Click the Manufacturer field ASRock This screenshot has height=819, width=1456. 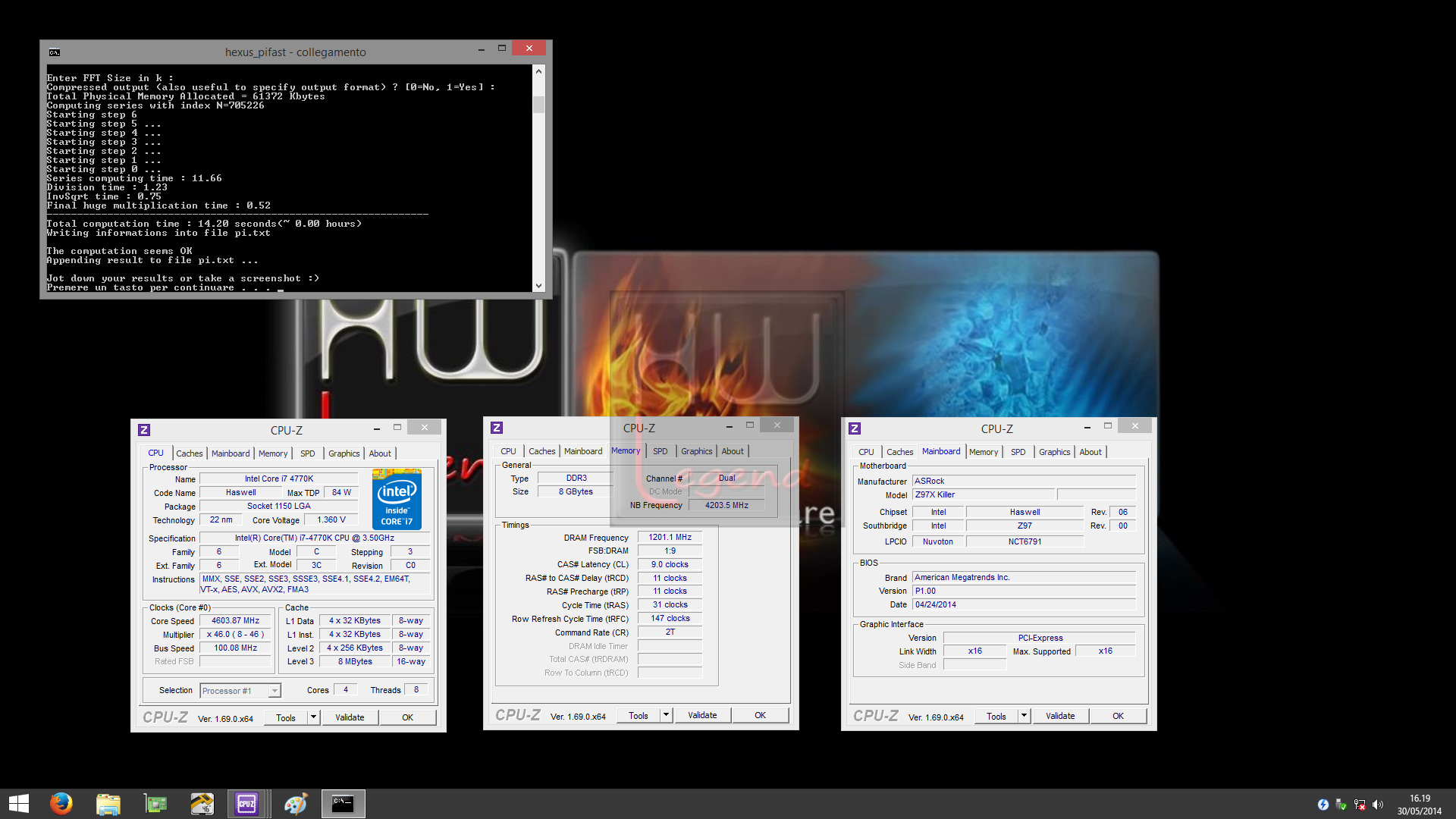tap(1024, 481)
